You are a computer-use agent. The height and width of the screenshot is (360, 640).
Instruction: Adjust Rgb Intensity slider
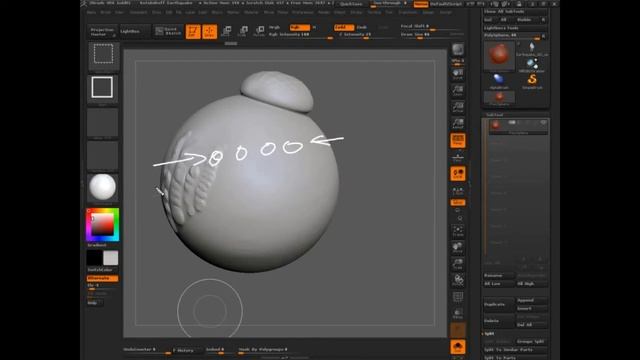(300, 35)
